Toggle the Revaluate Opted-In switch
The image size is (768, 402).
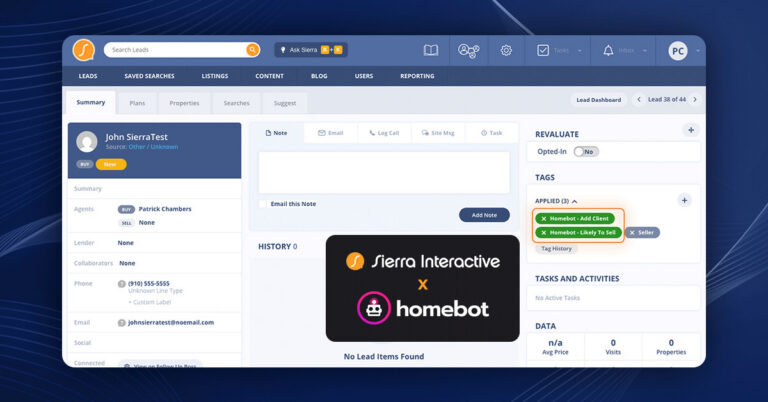(x=586, y=152)
